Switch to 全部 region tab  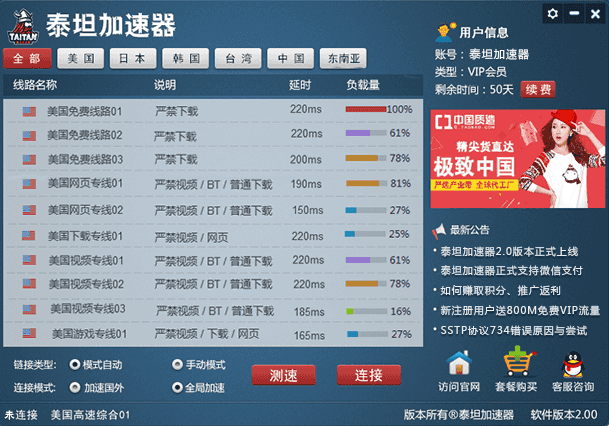pyautogui.click(x=27, y=58)
